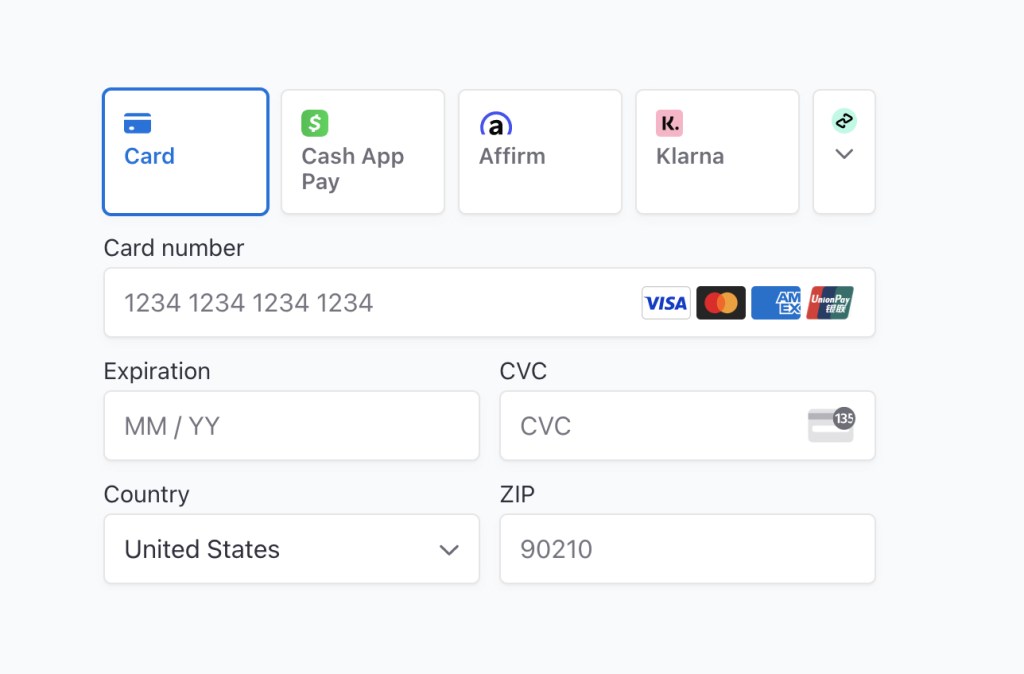Select the Cash App Pay dollar icon
Viewport: 1024px width, 674px height.
[313, 122]
